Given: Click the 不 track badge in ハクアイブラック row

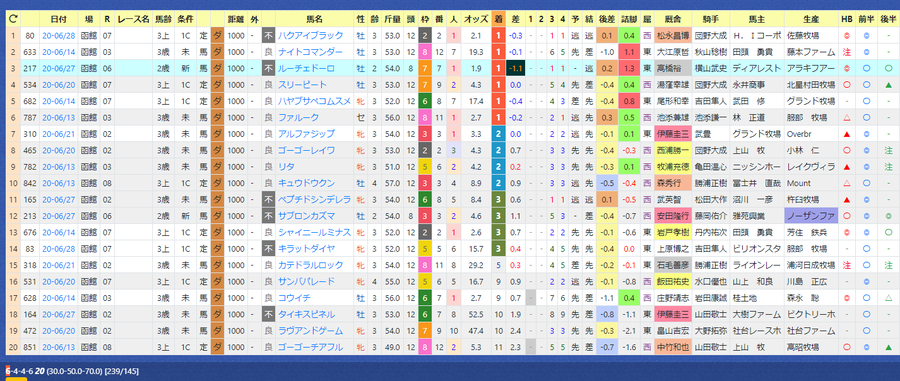Looking at the screenshot, I should 269,36.
